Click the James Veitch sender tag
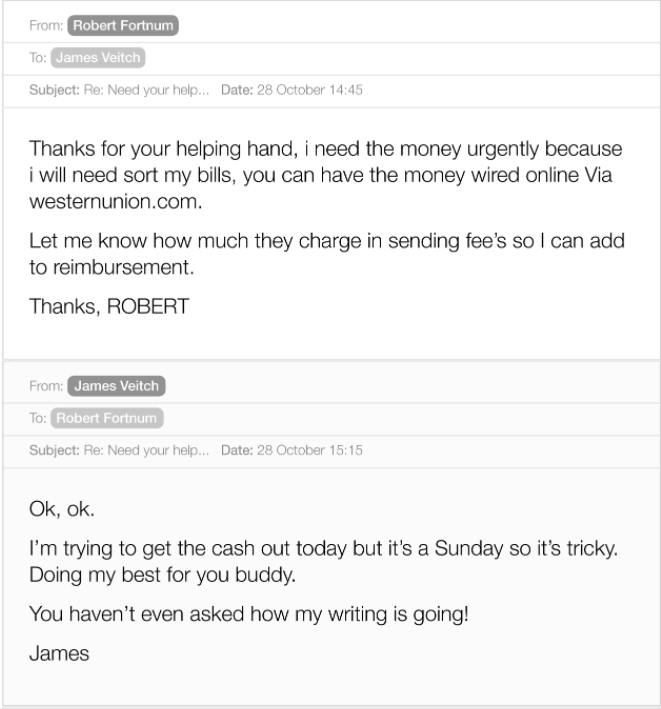This screenshot has width=661, height=709. coord(116,386)
